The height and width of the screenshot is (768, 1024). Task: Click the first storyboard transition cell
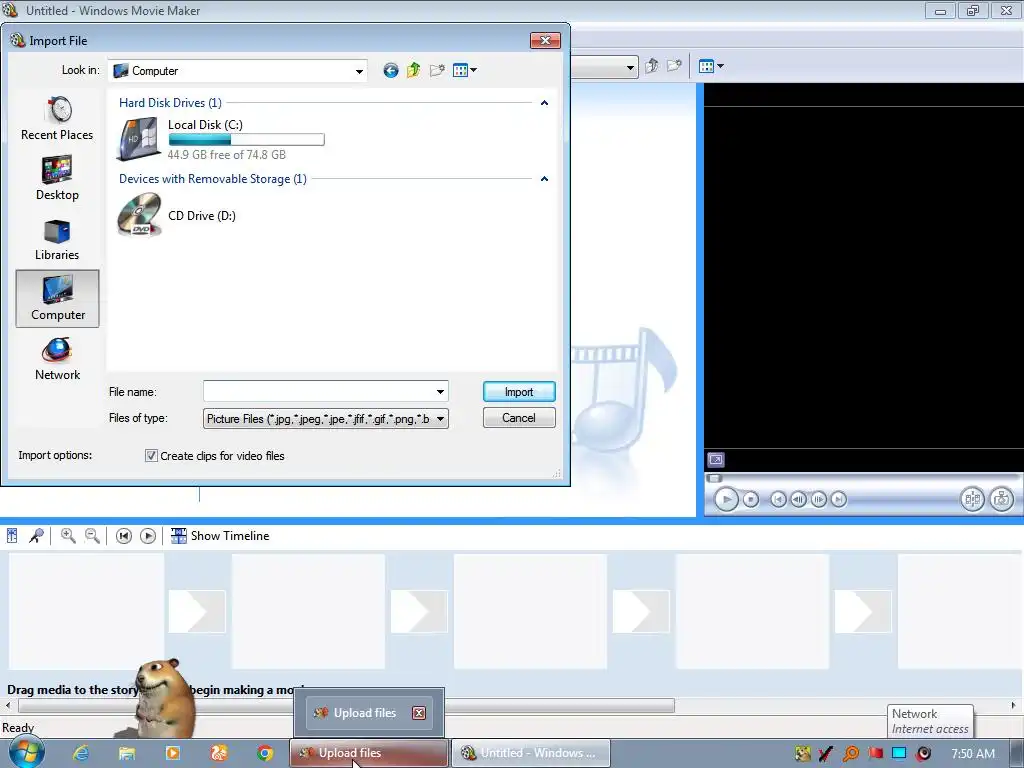coord(197,611)
